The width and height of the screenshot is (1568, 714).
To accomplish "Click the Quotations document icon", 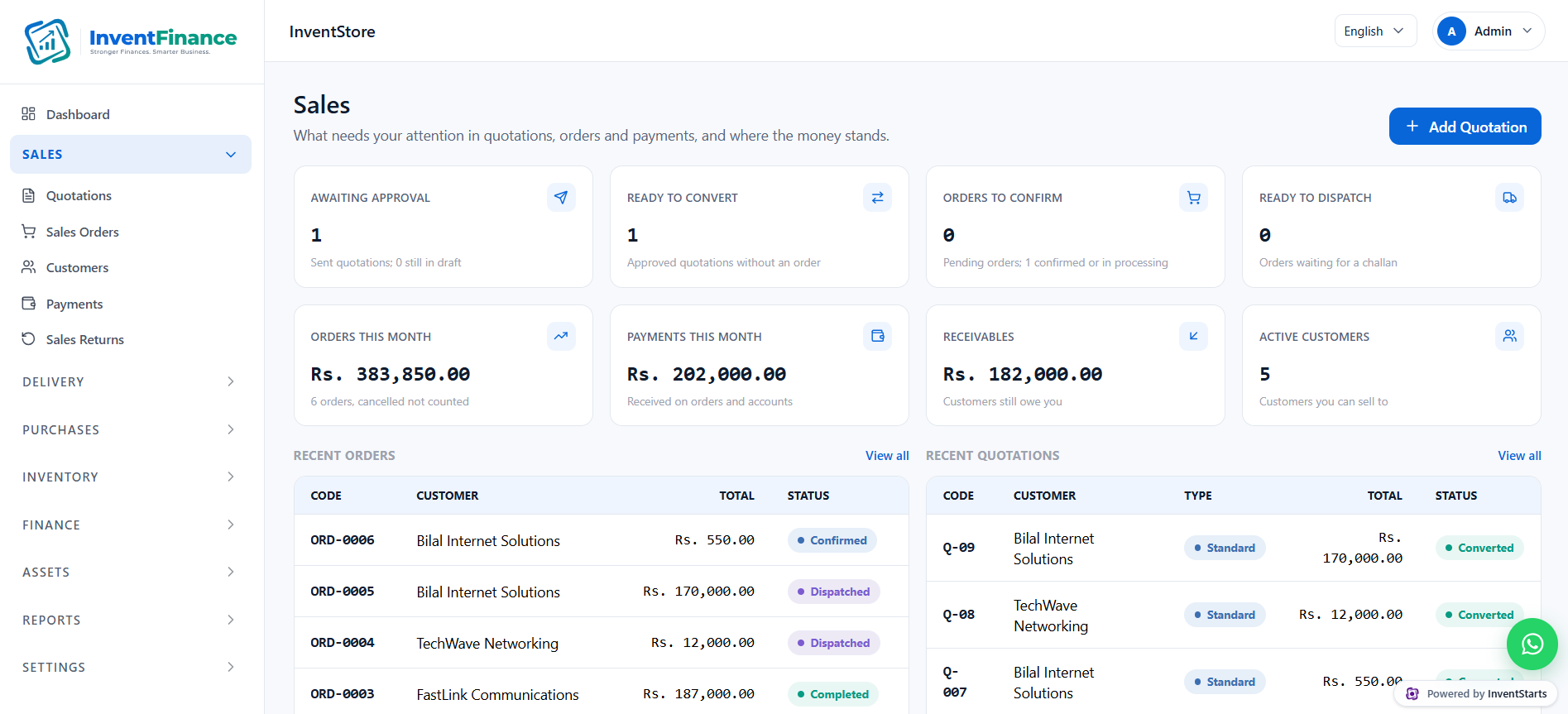I will pos(28,195).
